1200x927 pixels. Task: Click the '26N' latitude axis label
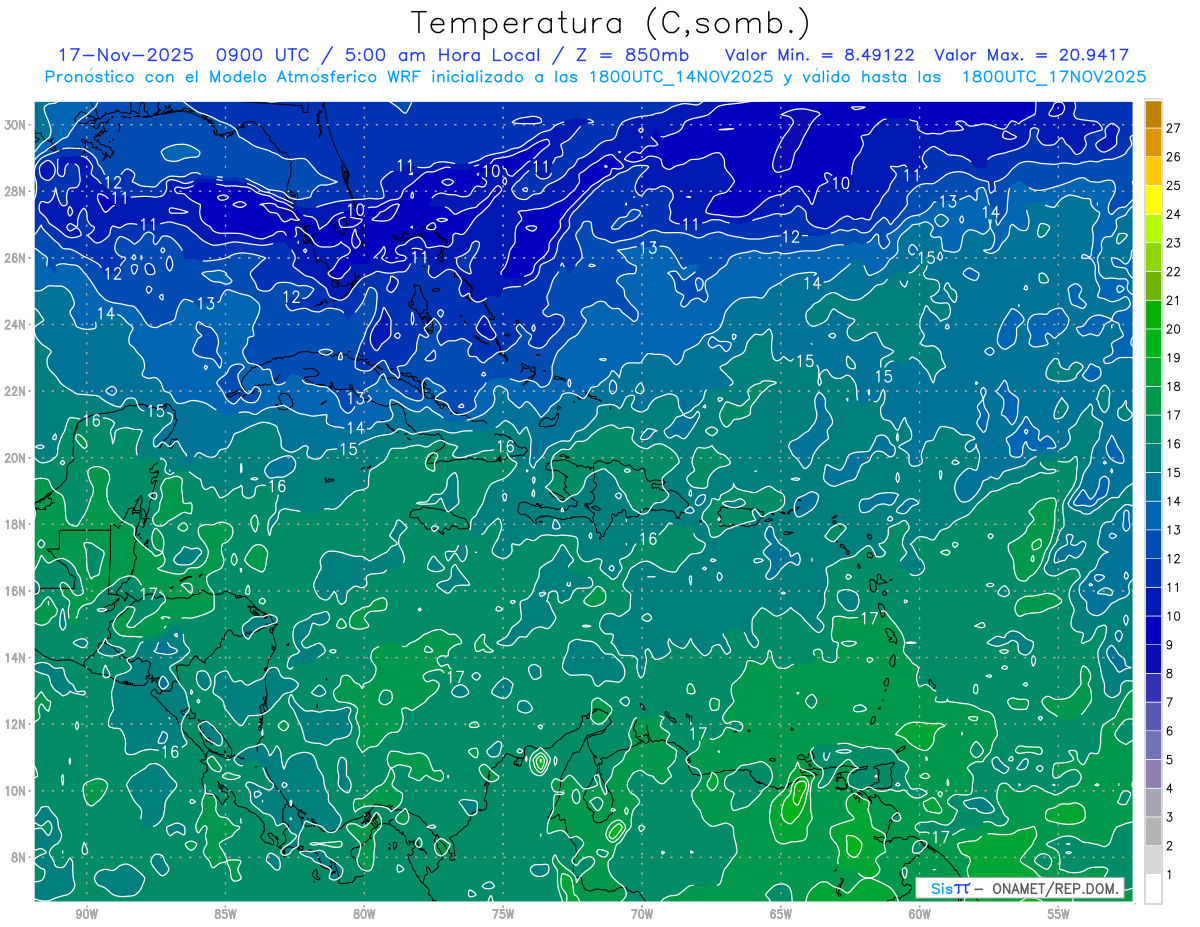pos(17,258)
